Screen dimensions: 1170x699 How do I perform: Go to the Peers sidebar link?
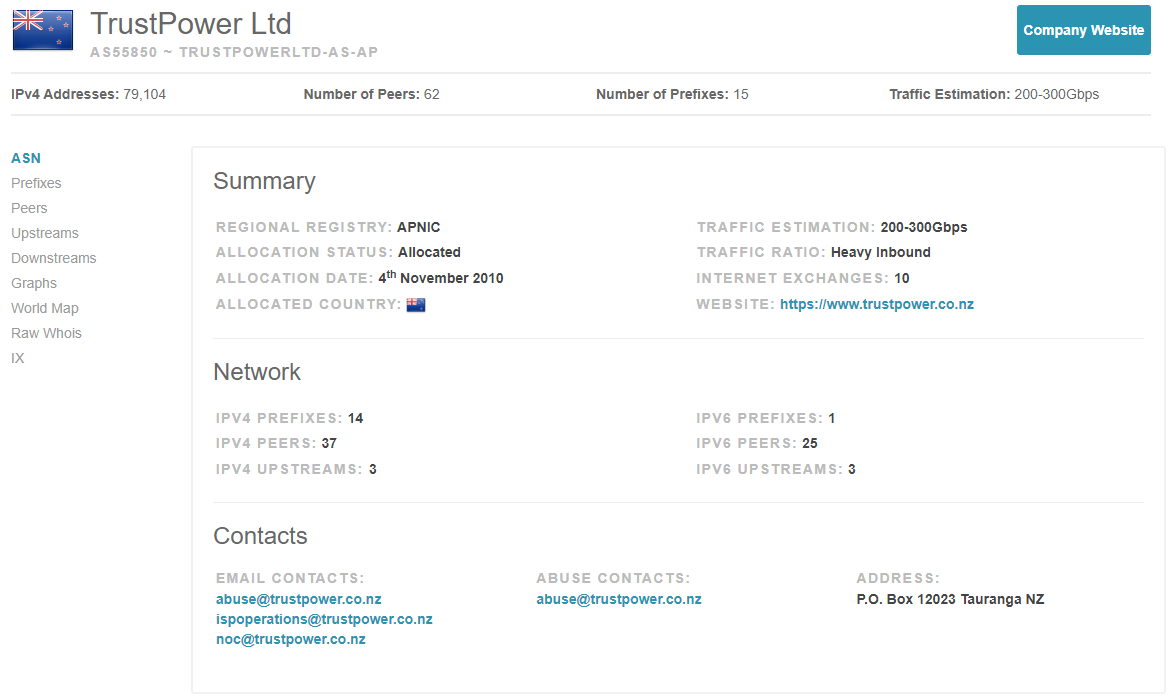point(29,208)
